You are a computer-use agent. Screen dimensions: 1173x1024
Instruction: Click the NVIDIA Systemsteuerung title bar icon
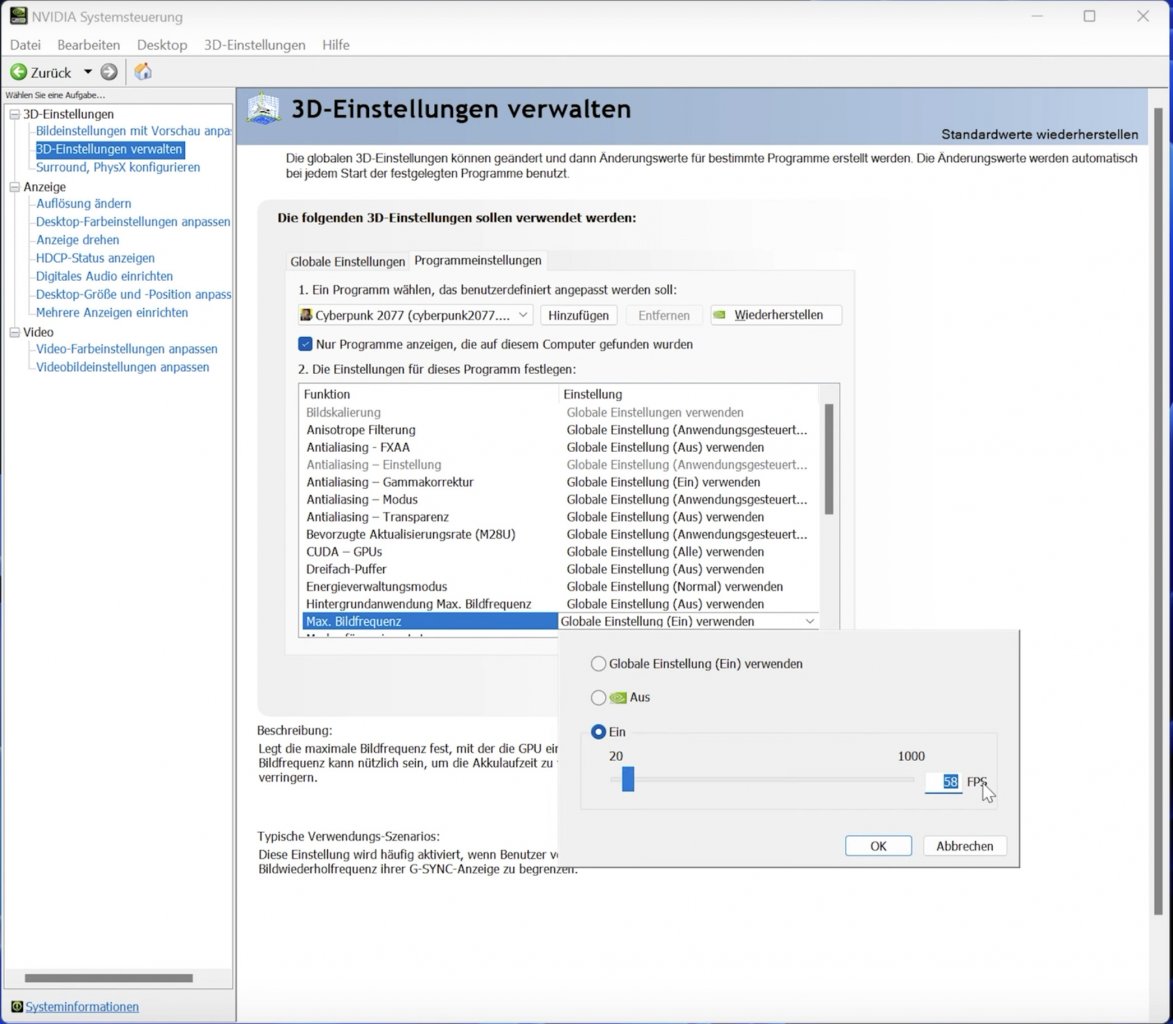click(18, 16)
